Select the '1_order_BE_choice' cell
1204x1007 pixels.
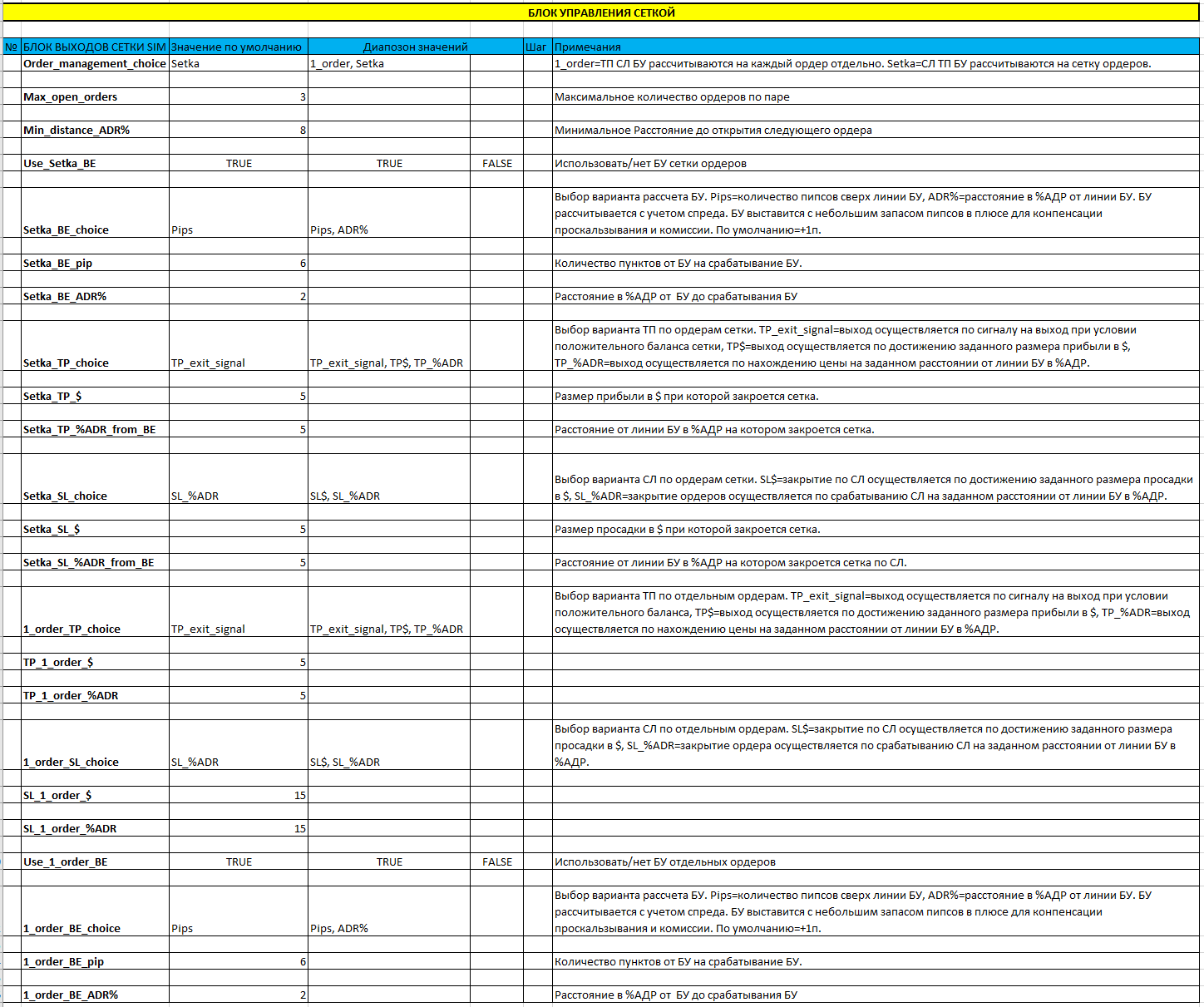click(95, 911)
